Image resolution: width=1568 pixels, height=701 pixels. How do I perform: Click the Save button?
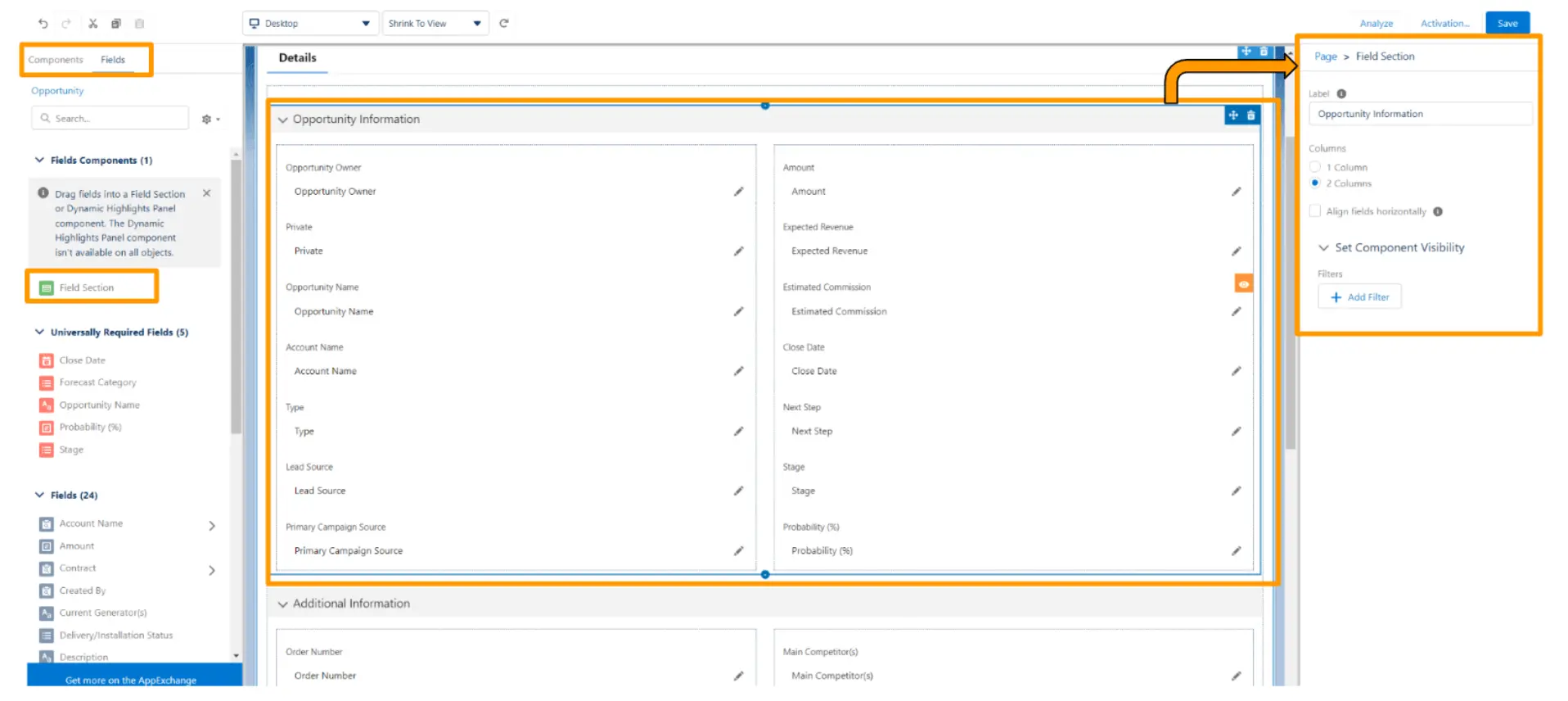click(1507, 23)
